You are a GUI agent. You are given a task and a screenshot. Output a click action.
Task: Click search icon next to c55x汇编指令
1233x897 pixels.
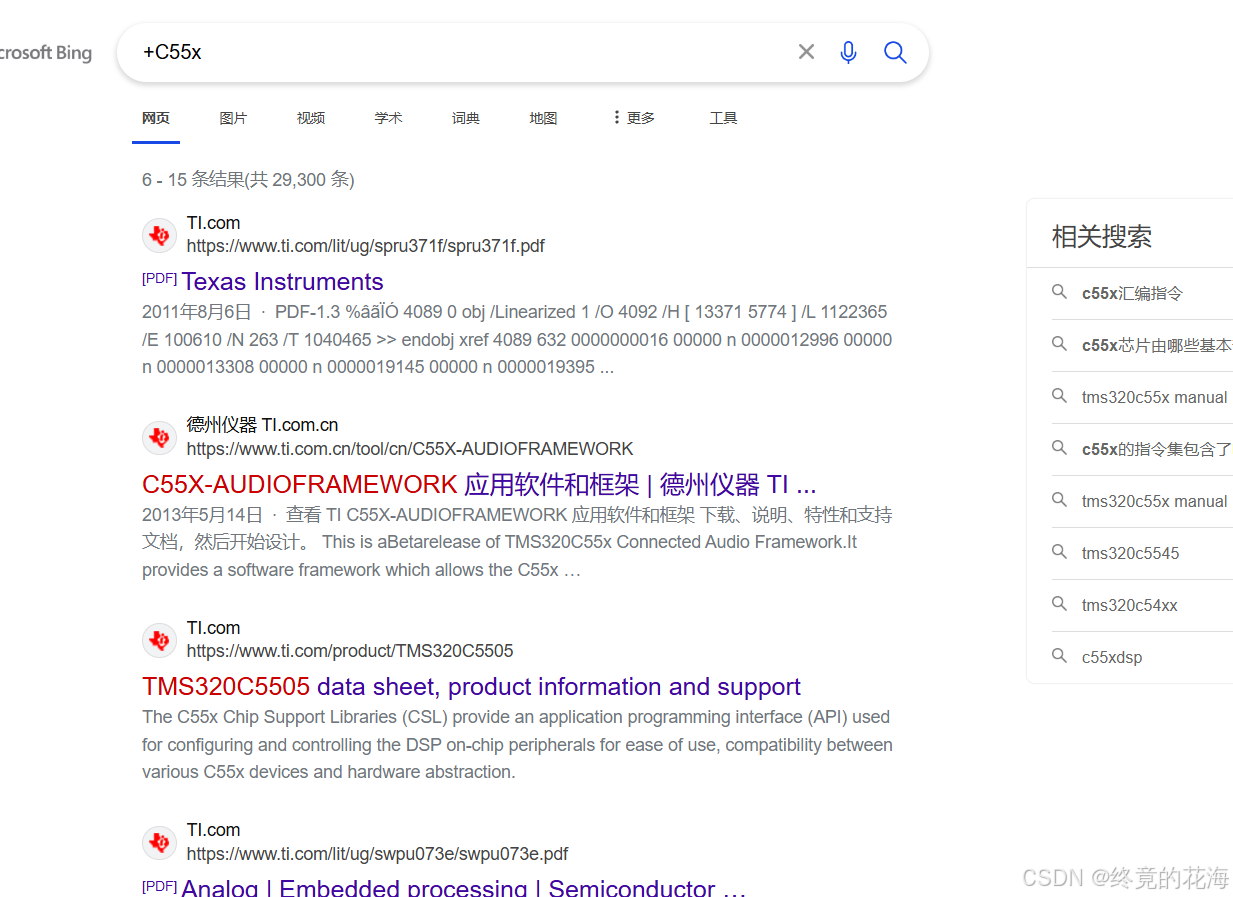pos(1060,292)
